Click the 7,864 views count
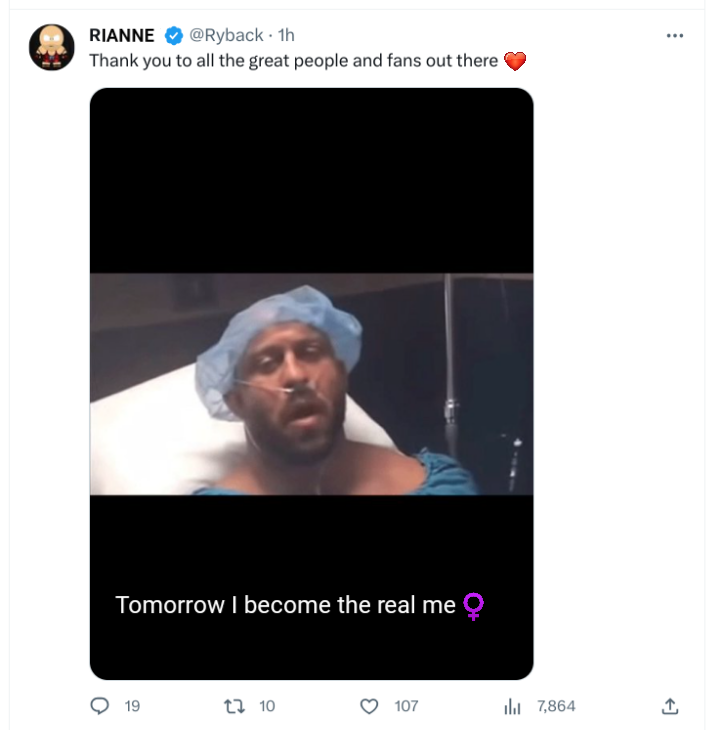Viewport: 720px width, 730px height. click(556, 706)
